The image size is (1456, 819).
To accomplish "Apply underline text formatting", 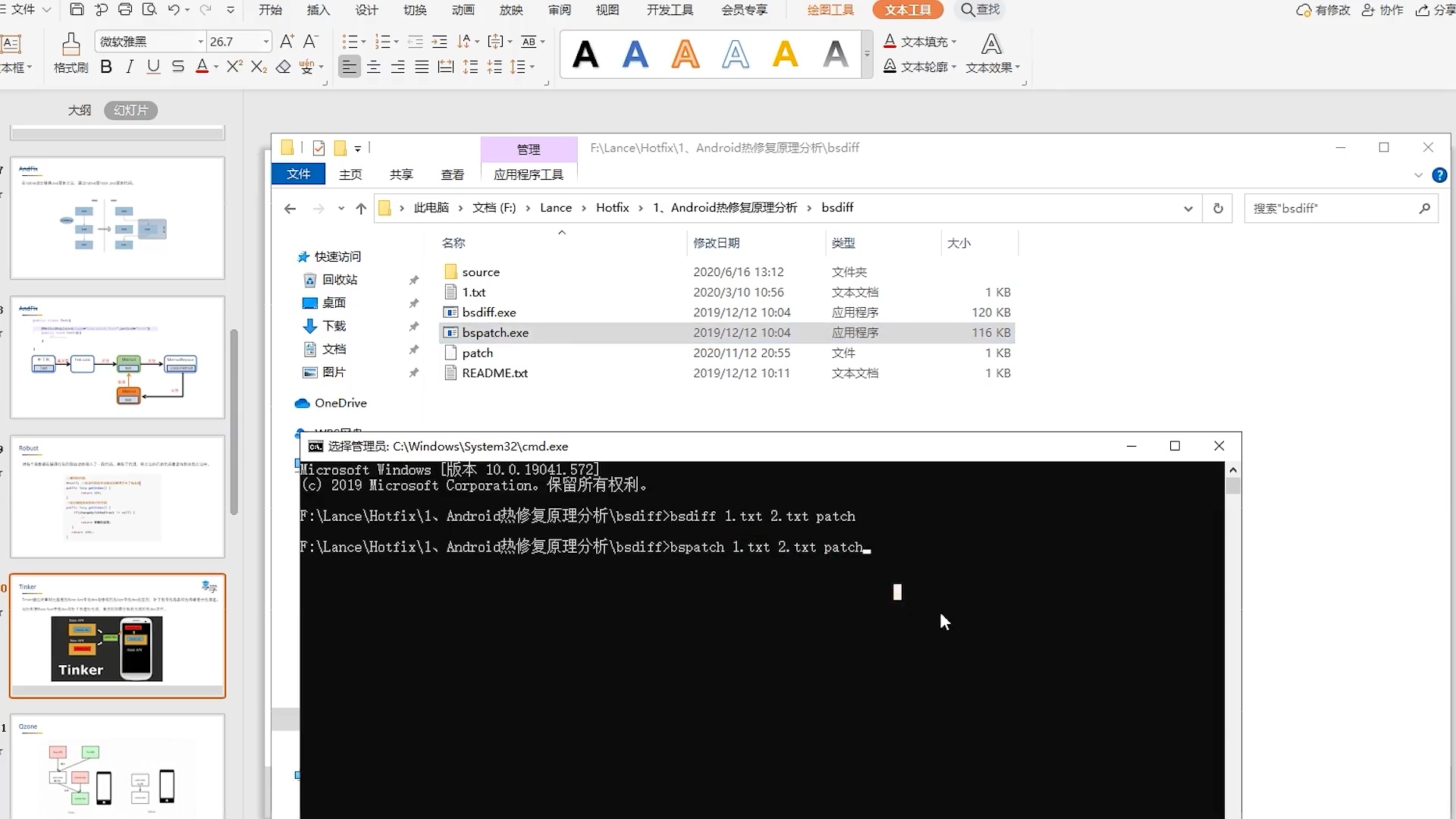I will click(153, 67).
